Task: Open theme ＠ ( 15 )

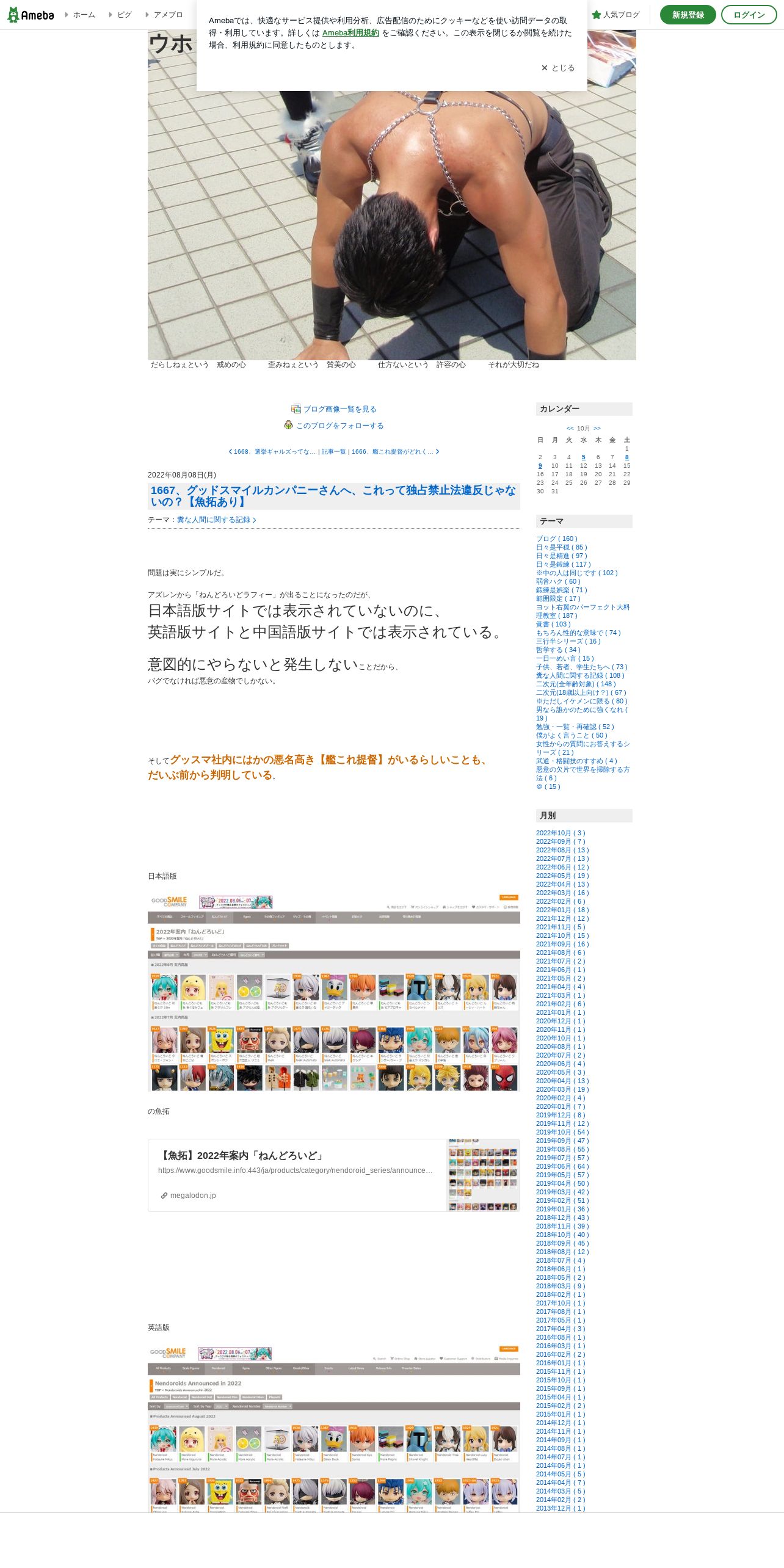Action: point(548,786)
